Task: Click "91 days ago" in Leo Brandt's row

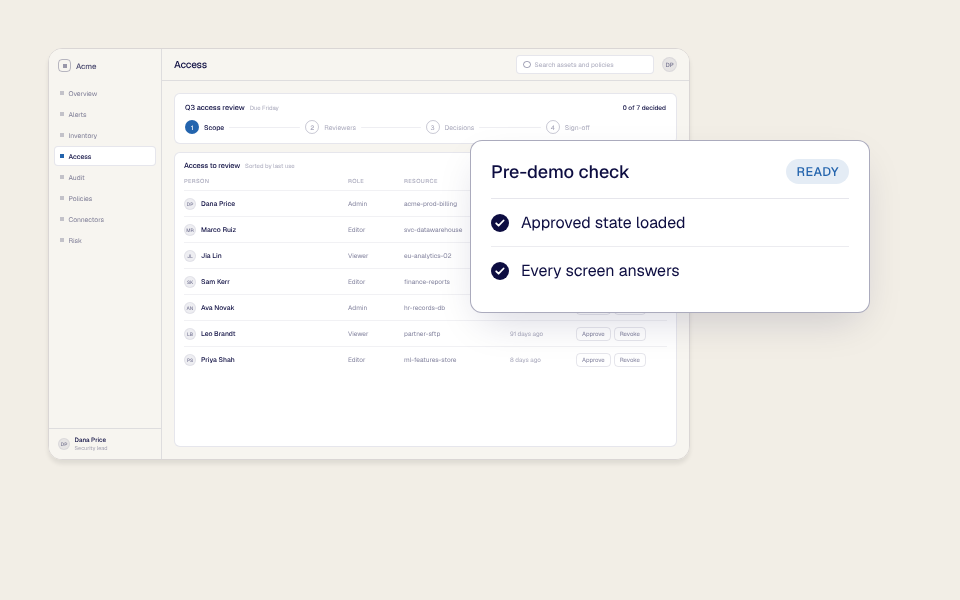Action: (x=526, y=334)
